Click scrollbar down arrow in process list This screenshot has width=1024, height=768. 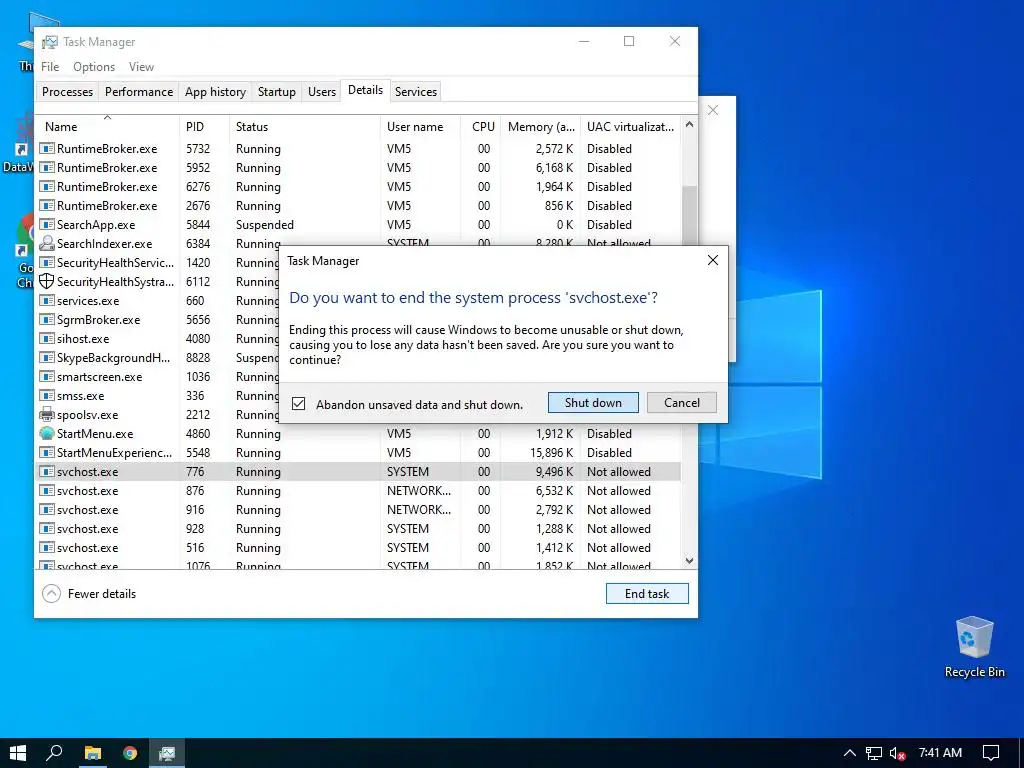click(x=689, y=560)
